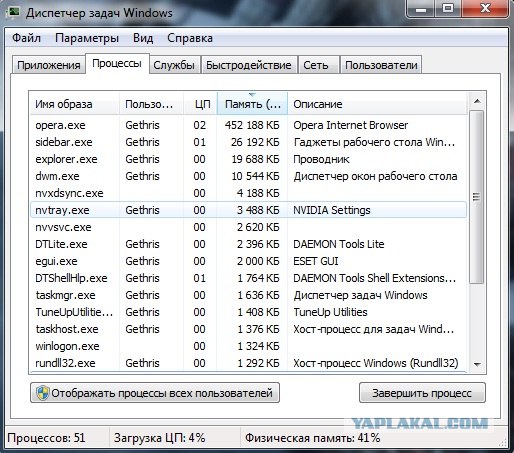Open the Параметры menu
The height and width of the screenshot is (453, 514).
click(87, 38)
